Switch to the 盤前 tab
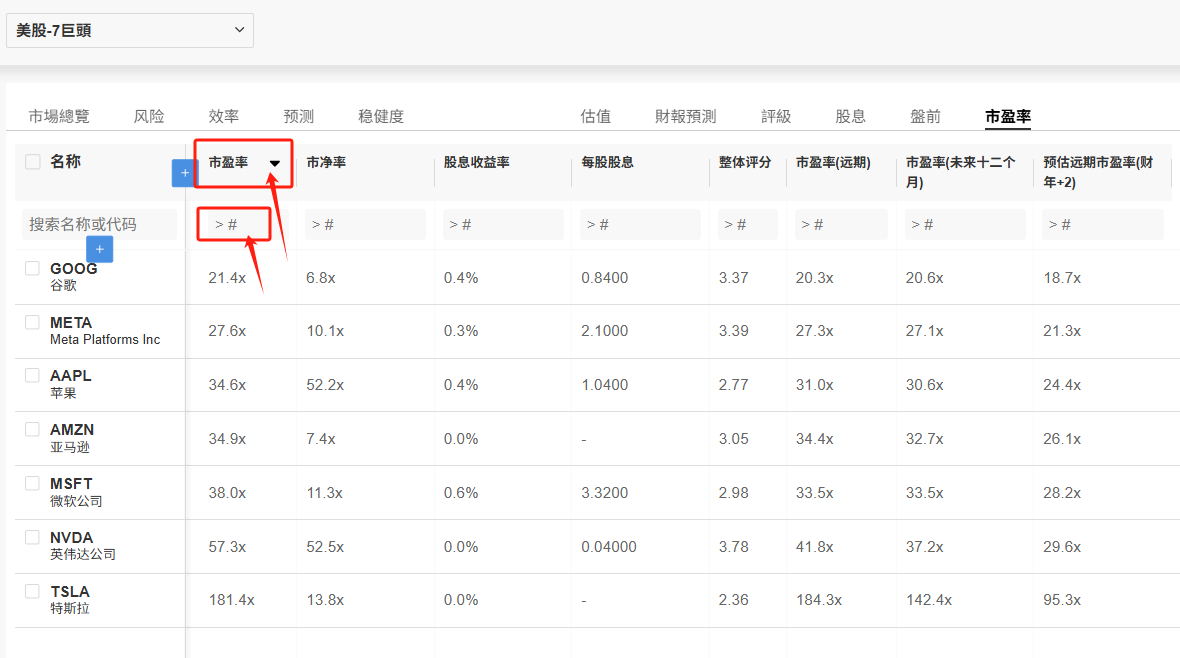1180x658 pixels. click(926, 116)
